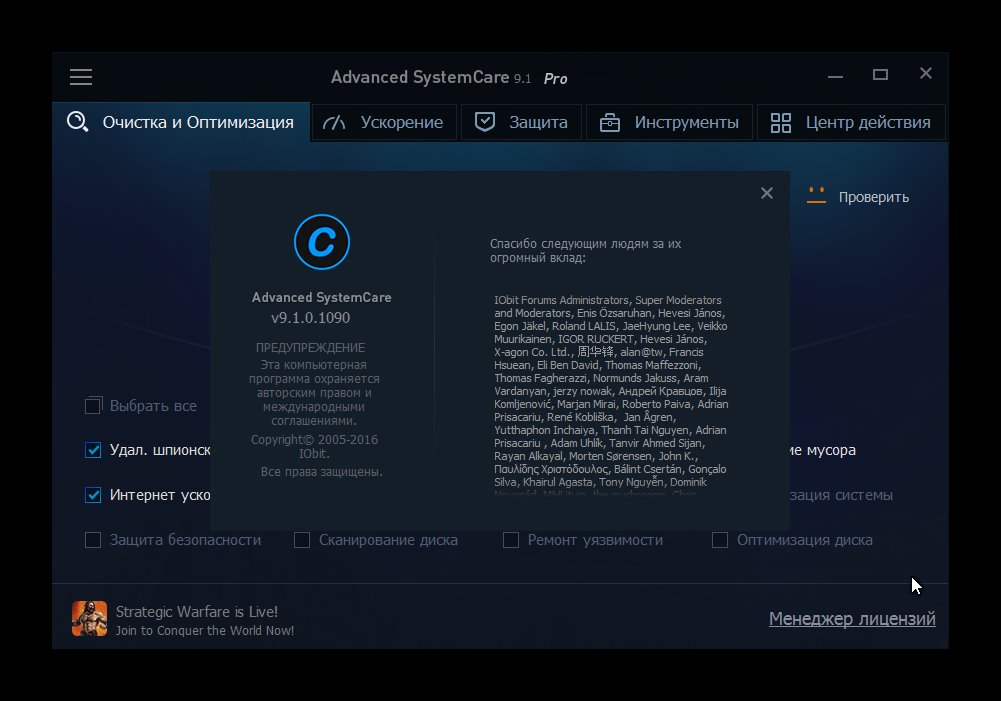The image size is (1001, 701).
Task: Uncheck Интернет уско checkbox
Action: (93, 495)
